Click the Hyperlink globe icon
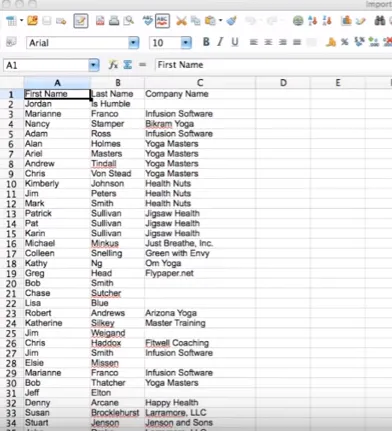This screenshot has width=392, height=431. coord(298,21)
